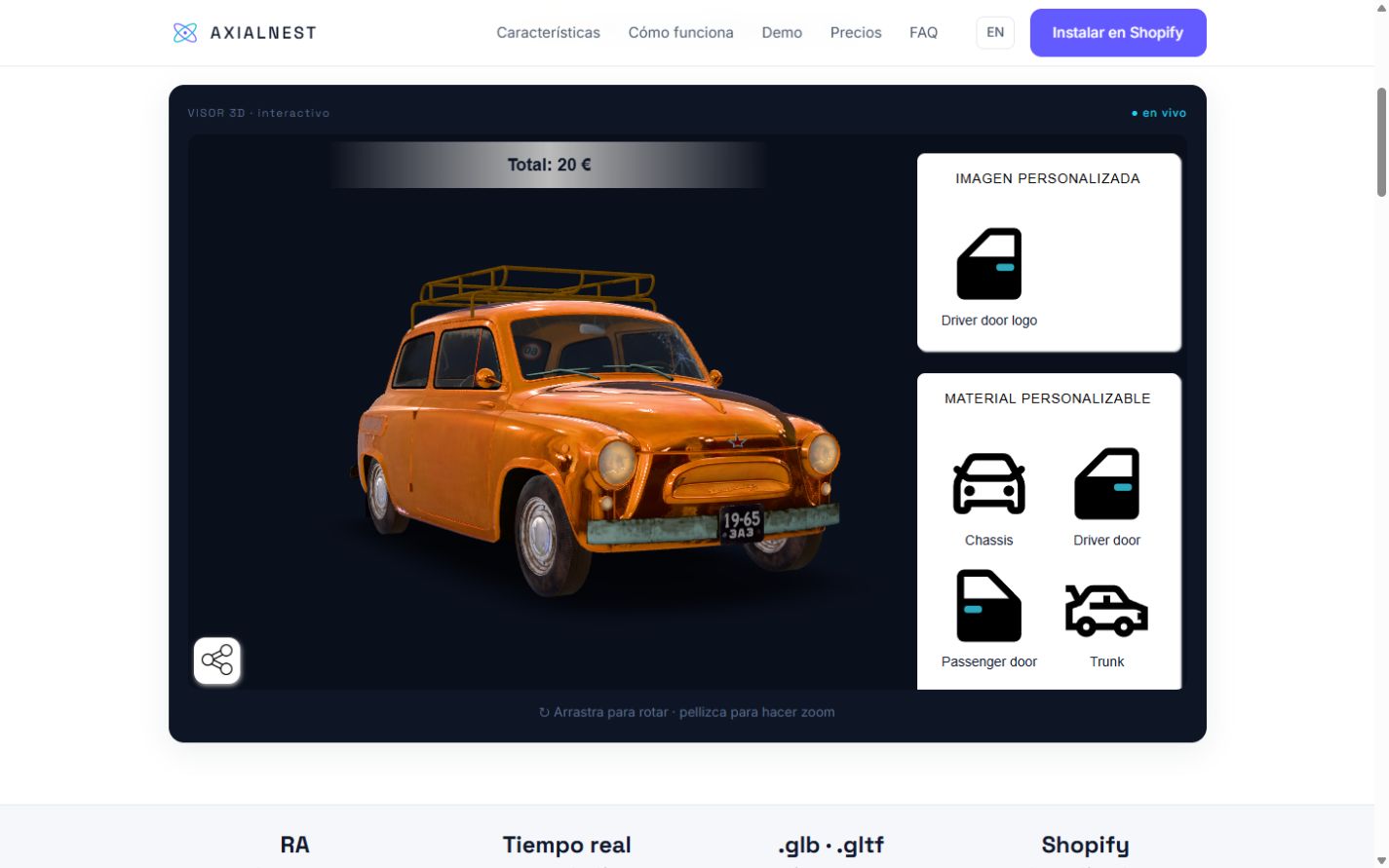Click the VISOR 3D · interactivo label
Image resolution: width=1389 pixels, height=868 pixels.
click(258, 113)
